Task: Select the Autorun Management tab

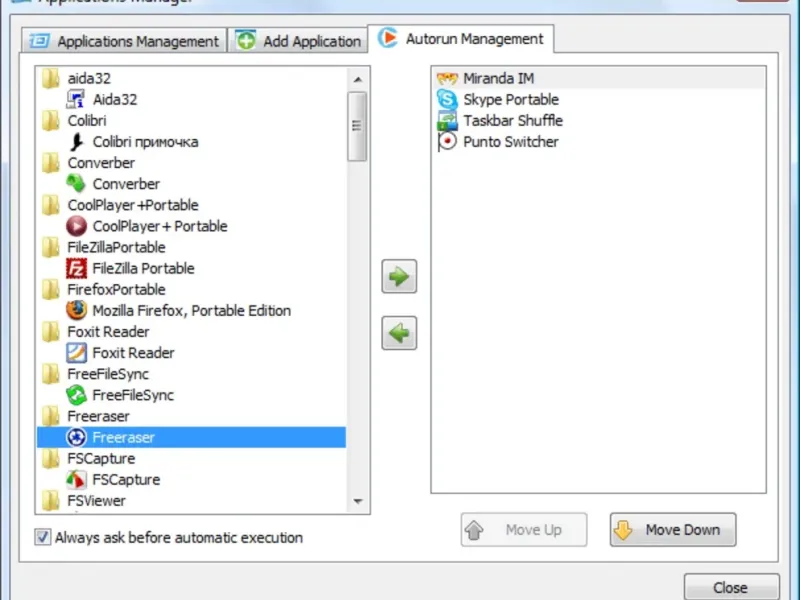Action: pyautogui.click(x=461, y=39)
